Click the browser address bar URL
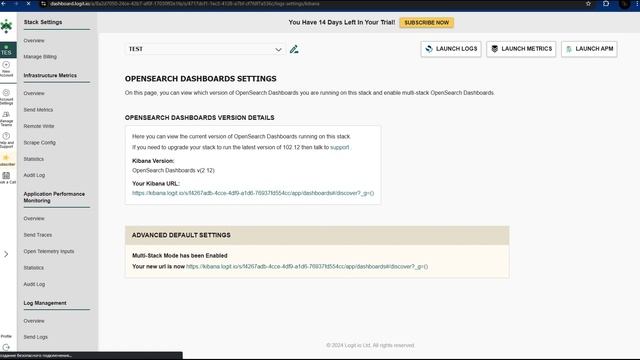Screen dimensions: 640x360 (184, 4)
